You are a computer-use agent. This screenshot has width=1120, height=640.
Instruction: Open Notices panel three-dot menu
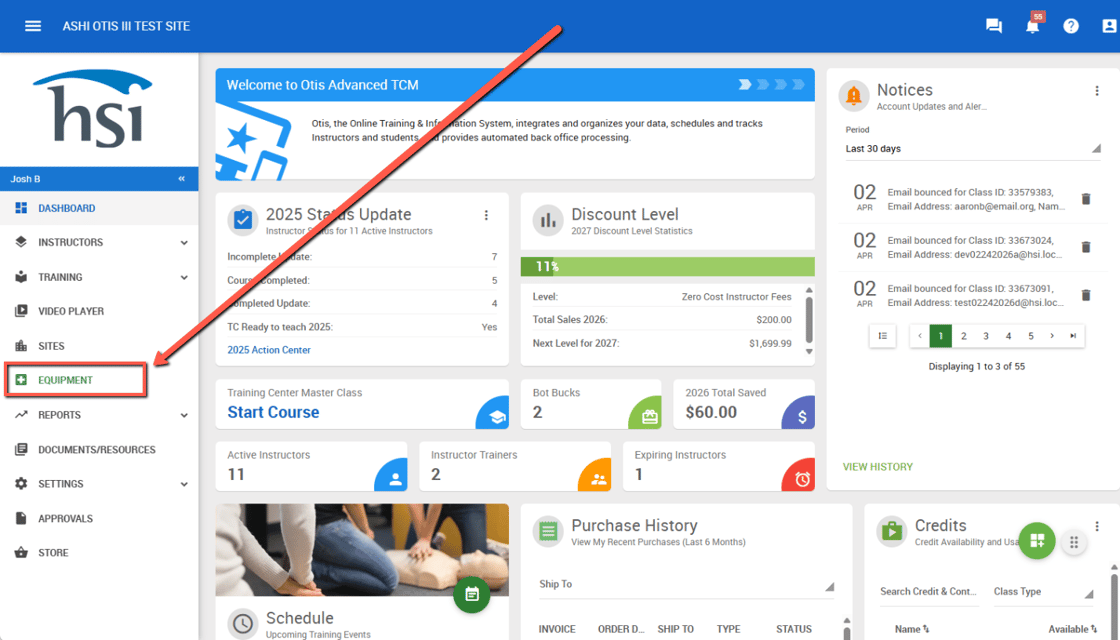(x=1097, y=91)
